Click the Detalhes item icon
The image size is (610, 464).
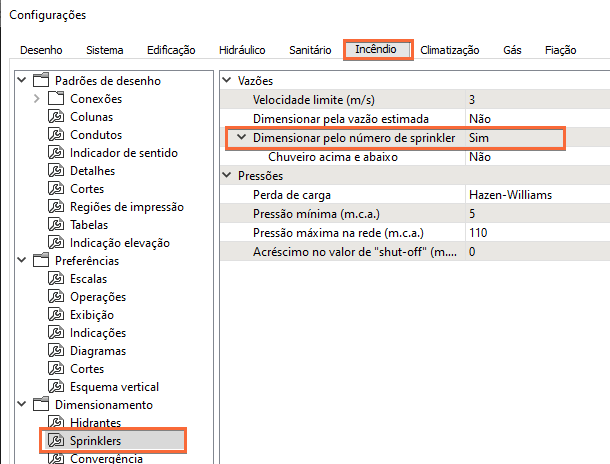click(56, 171)
